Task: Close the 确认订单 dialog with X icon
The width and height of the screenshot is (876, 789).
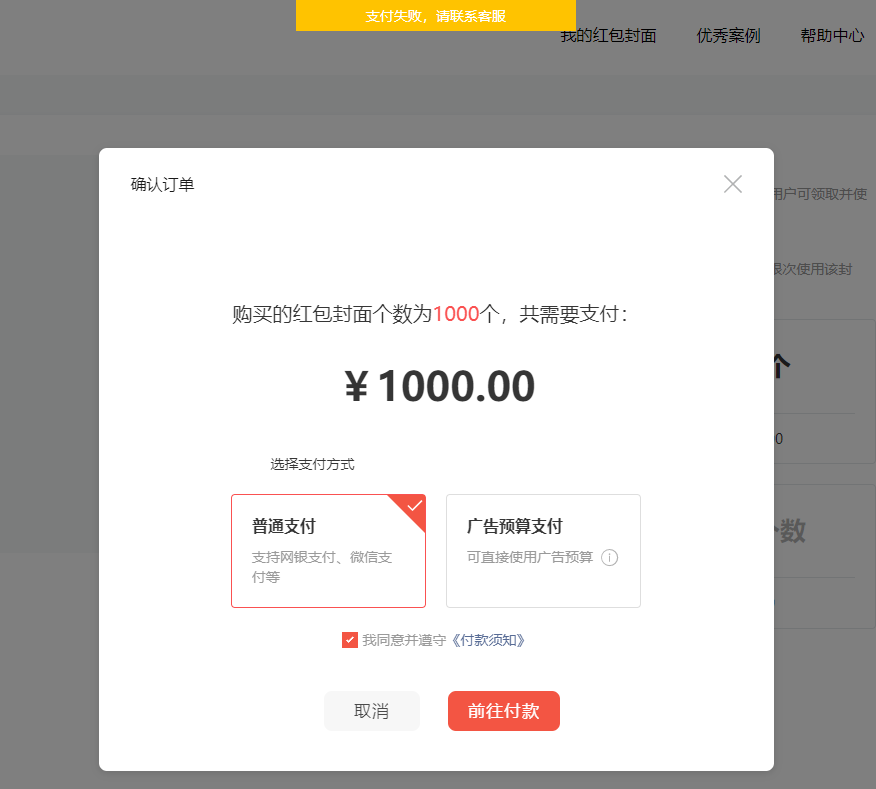Action: click(732, 184)
